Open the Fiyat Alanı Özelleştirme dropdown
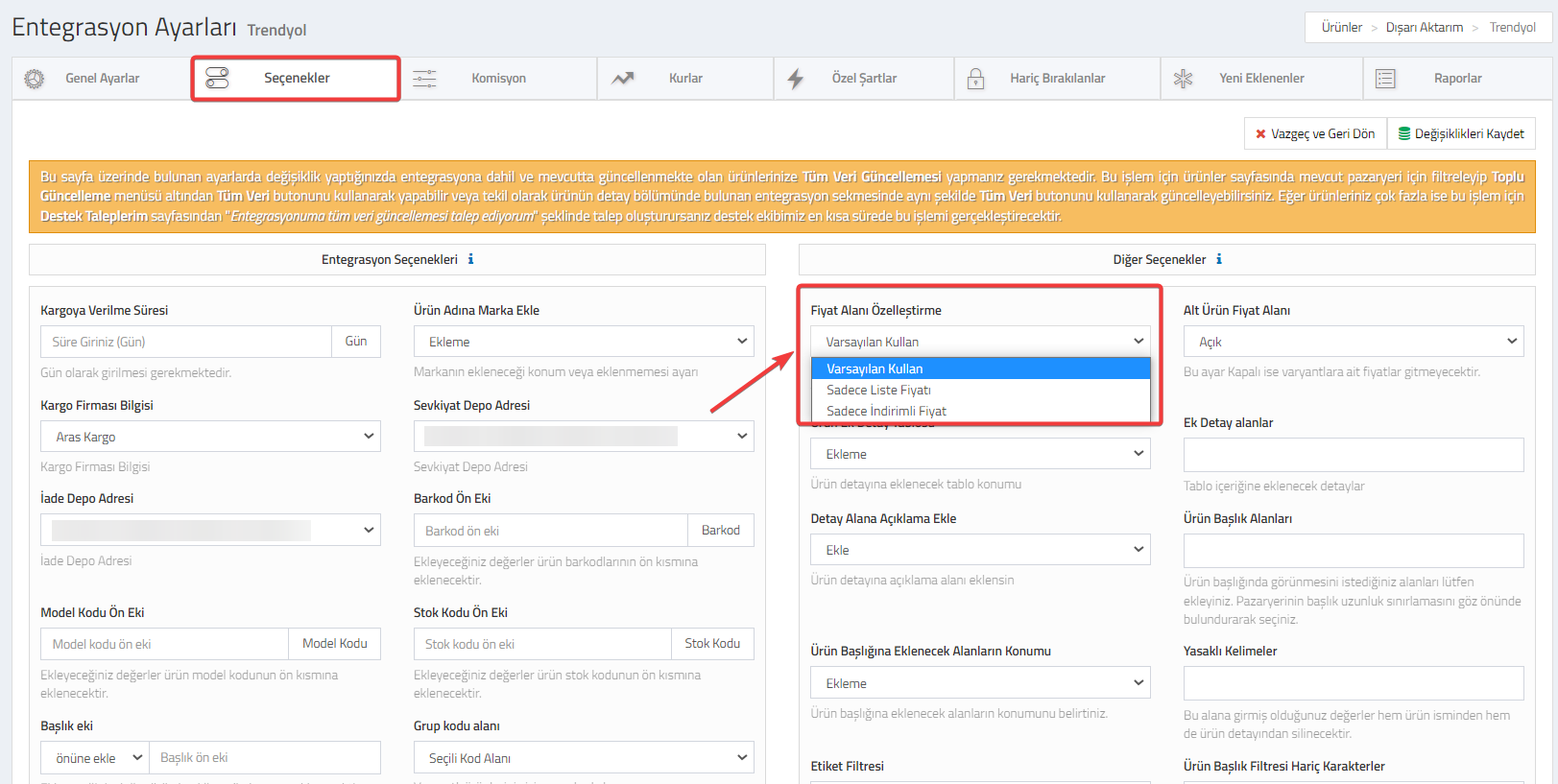This screenshot has height=784, width=1558. (980, 342)
